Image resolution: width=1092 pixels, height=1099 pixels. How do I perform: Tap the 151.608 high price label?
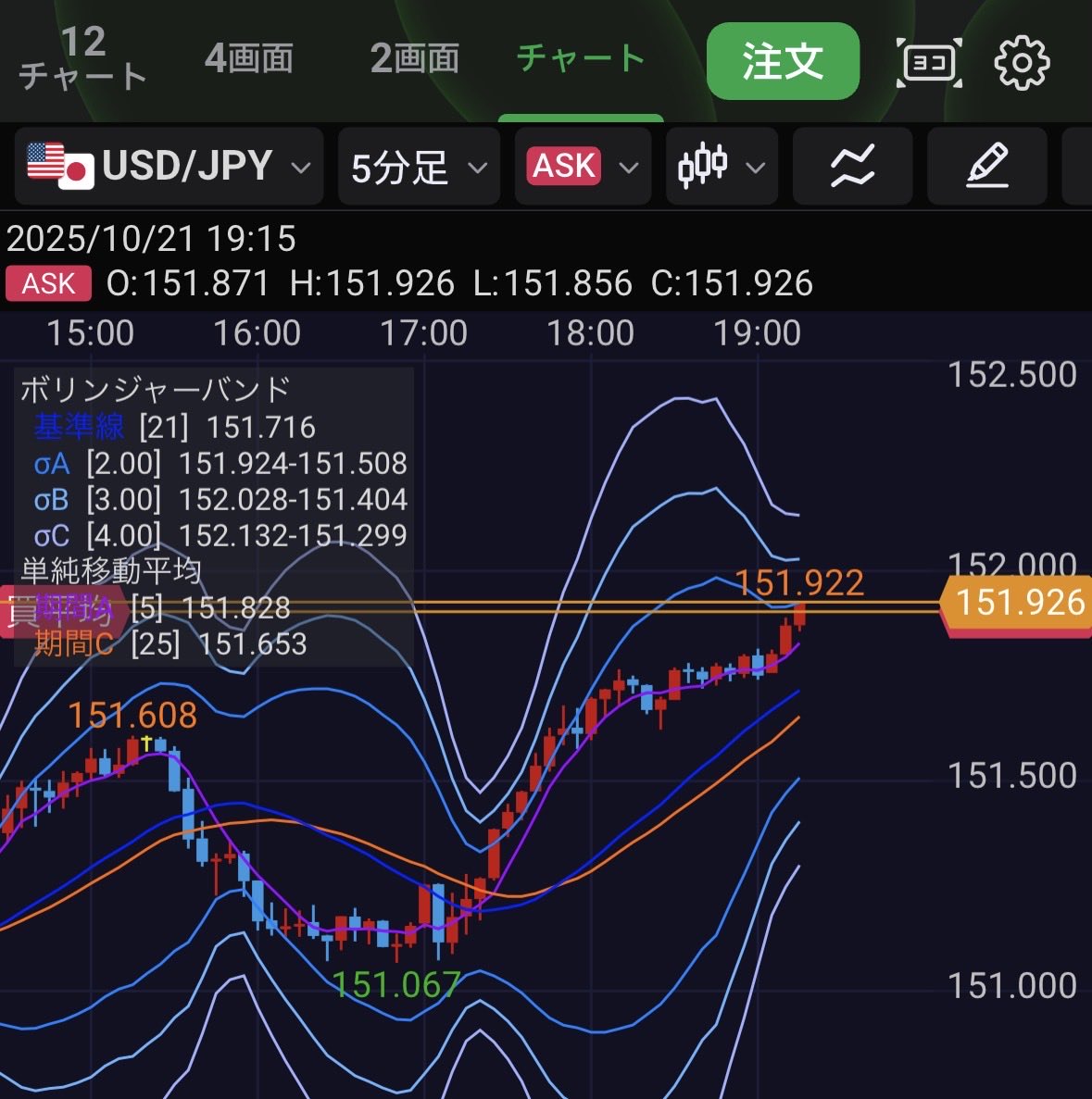(132, 716)
